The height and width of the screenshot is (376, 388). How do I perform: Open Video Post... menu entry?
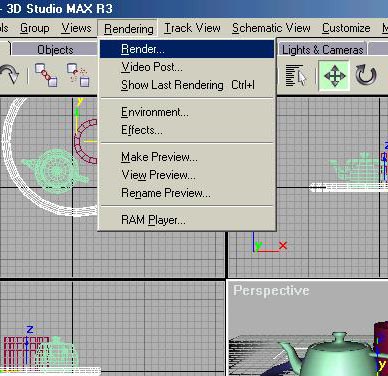click(187, 67)
